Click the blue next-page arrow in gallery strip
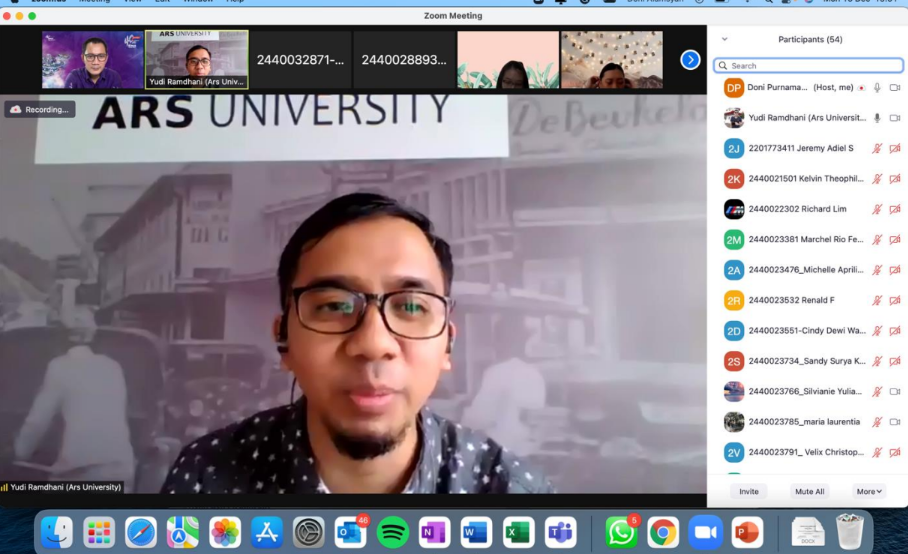 [x=690, y=60]
